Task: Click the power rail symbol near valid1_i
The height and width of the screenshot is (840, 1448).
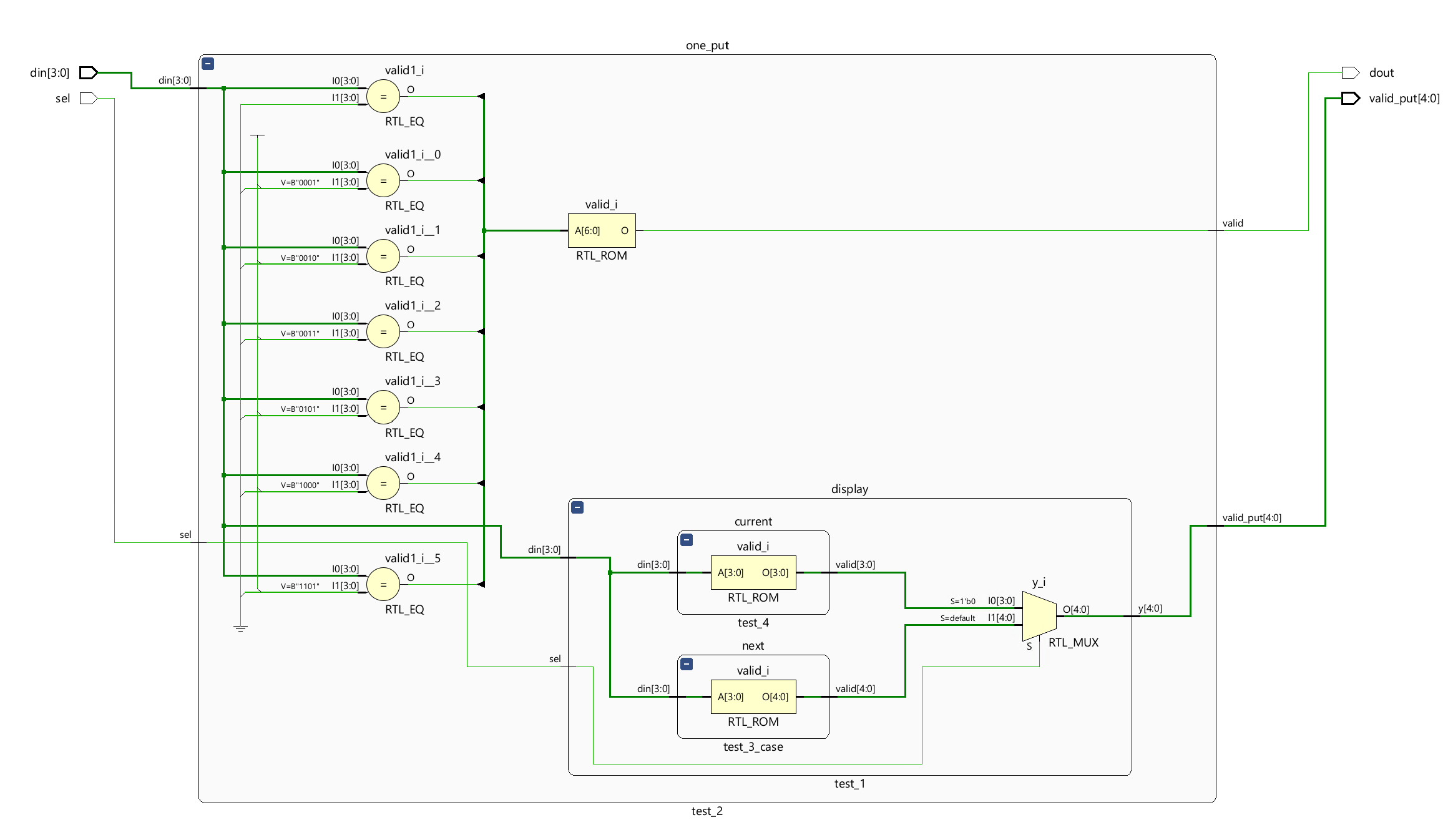Action: pyautogui.click(x=257, y=135)
